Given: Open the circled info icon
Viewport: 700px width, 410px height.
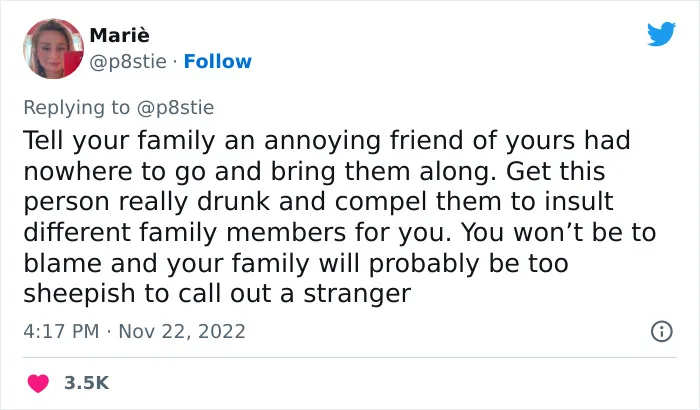Looking at the screenshot, I should click(662, 331).
